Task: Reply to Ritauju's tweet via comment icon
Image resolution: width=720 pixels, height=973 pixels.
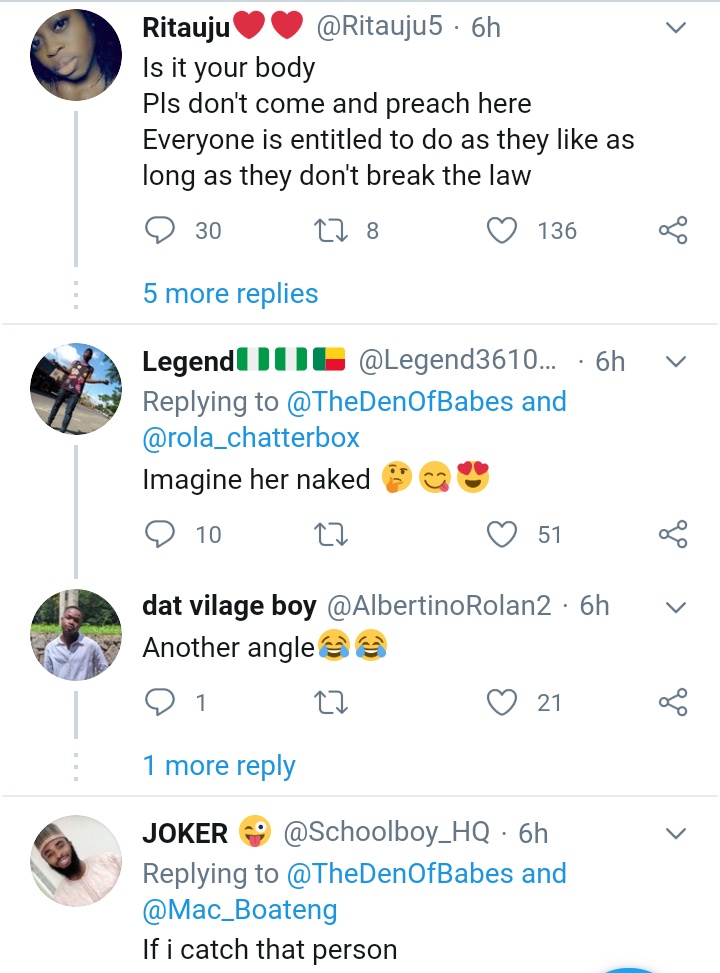Action: (x=160, y=231)
